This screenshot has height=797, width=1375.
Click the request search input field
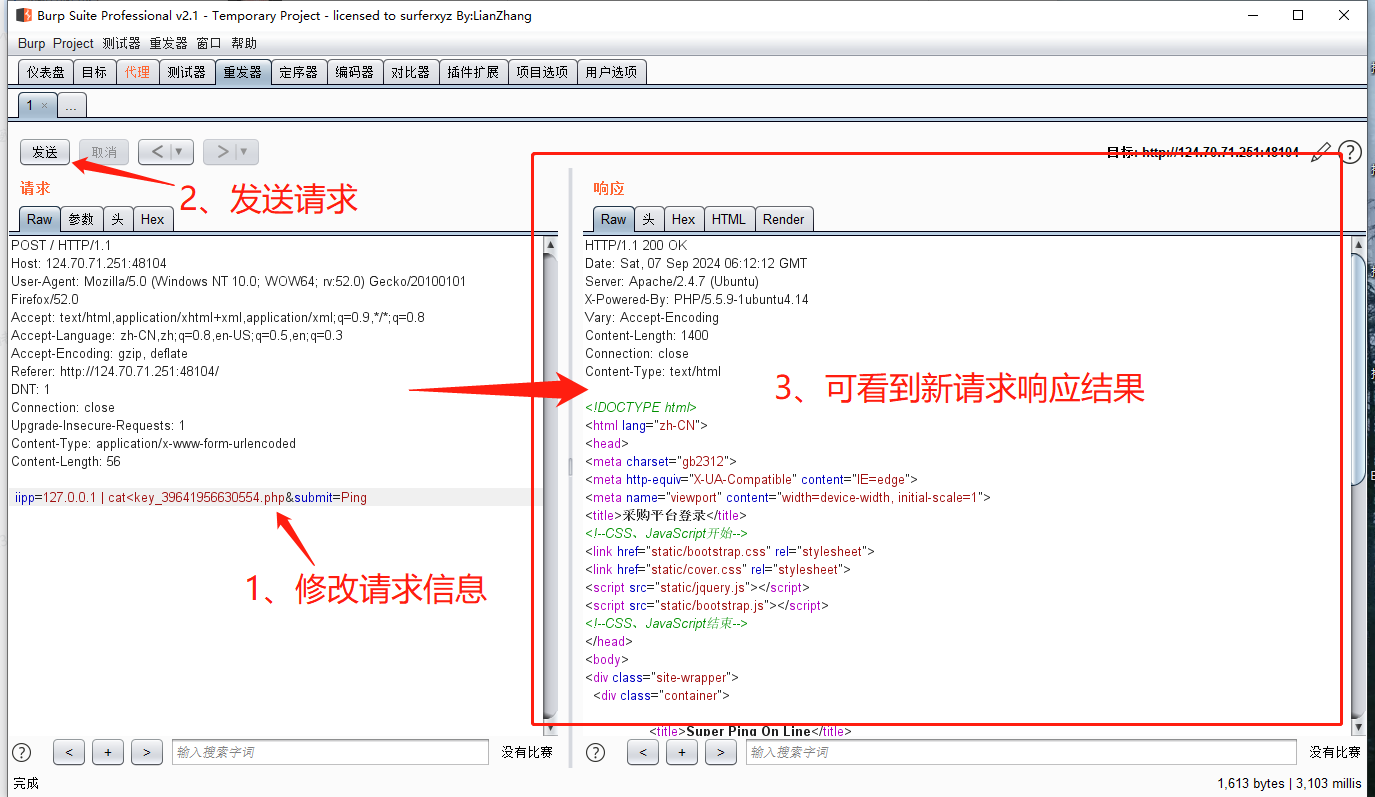click(x=330, y=752)
